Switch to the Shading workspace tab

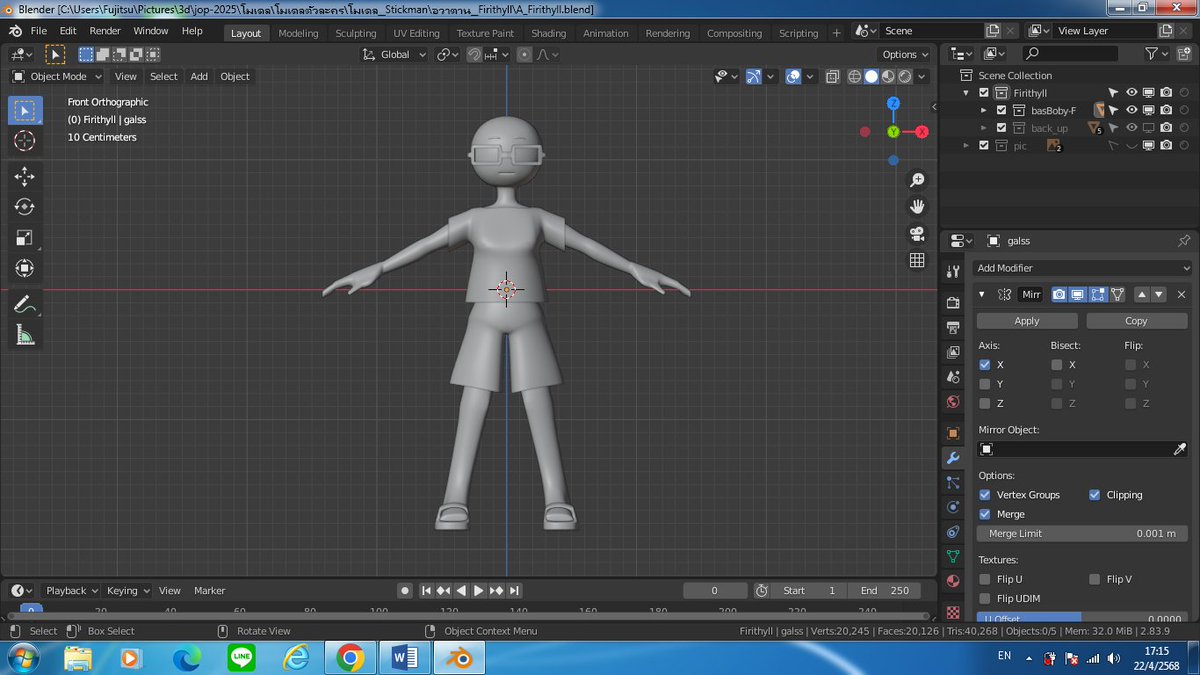(548, 32)
